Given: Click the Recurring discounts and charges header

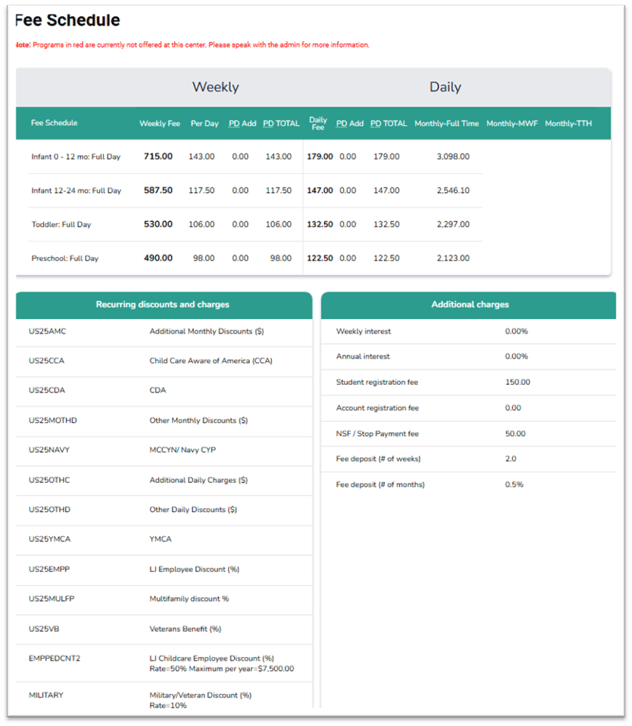Looking at the screenshot, I should [x=162, y=305].
